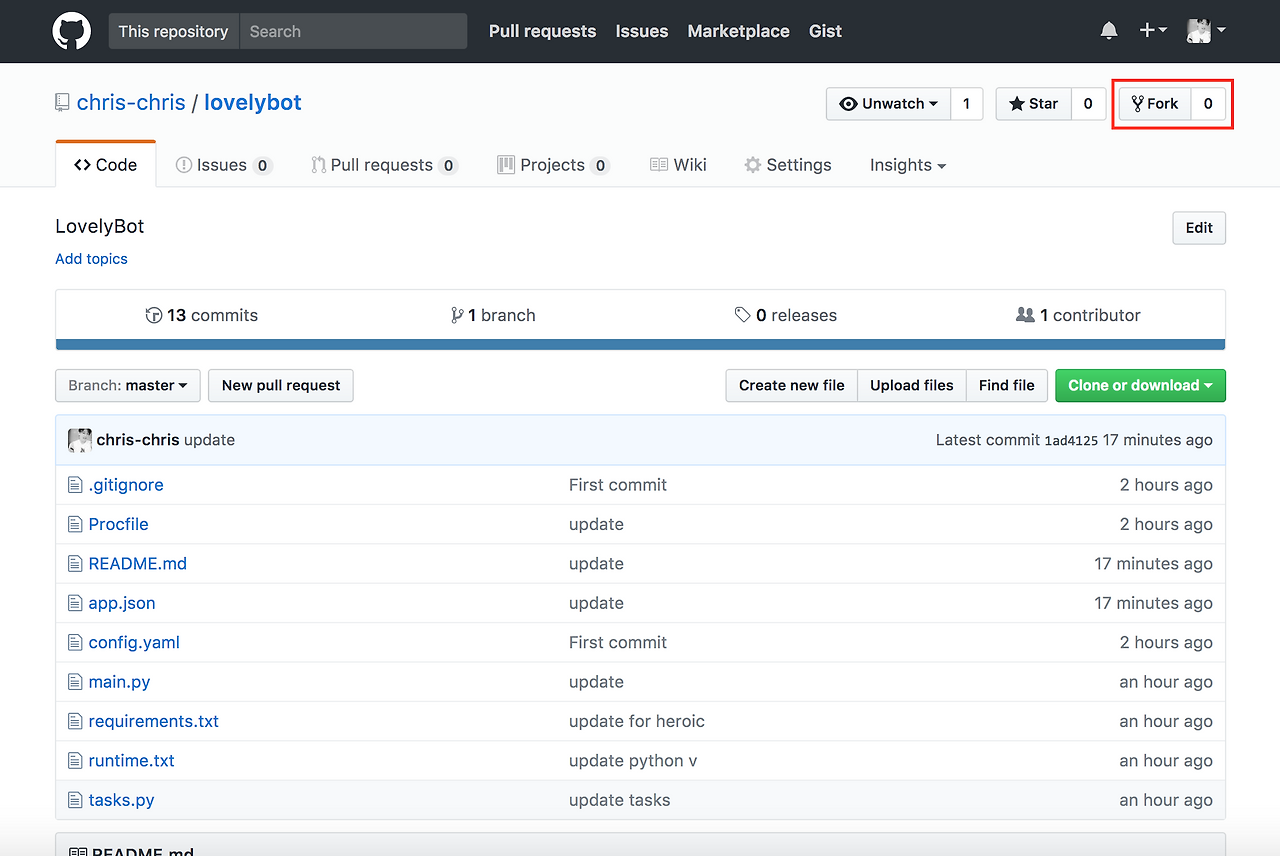The image size is (1280, 856).
Task: Switch to the Issues tab
Action: 222,164
